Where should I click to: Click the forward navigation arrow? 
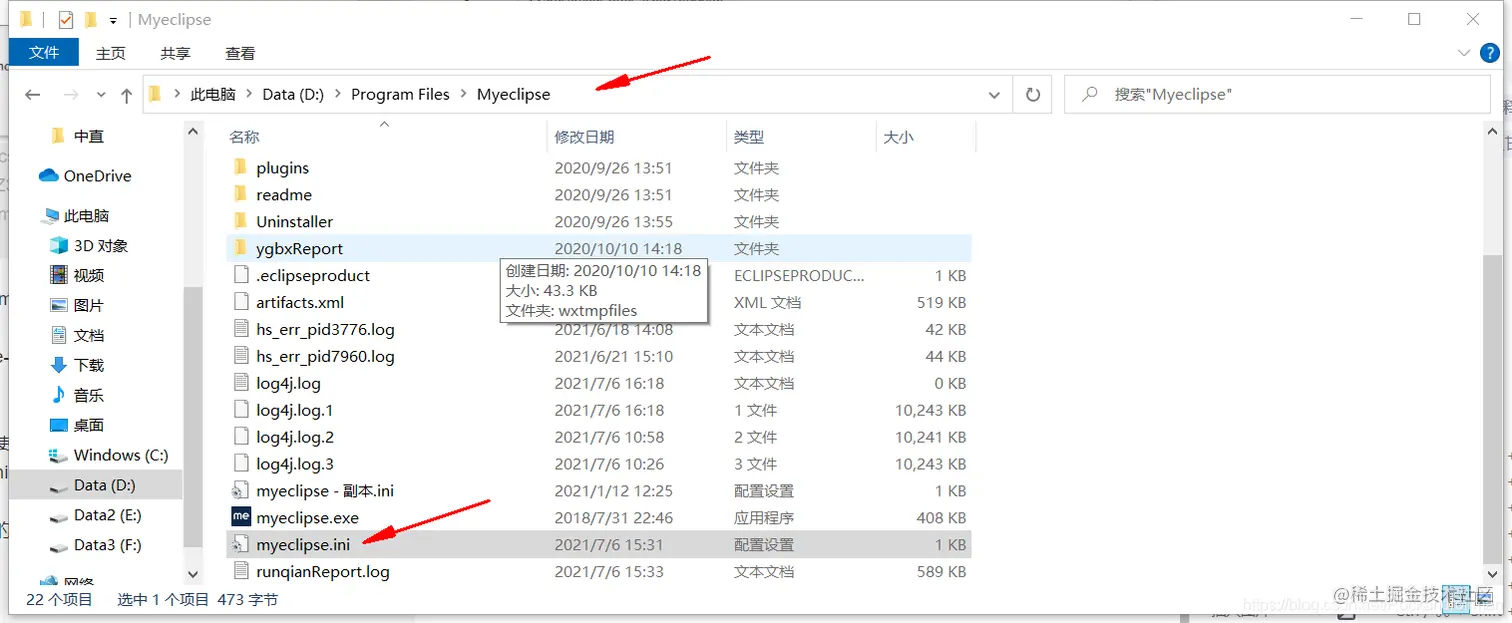point(71,95)
